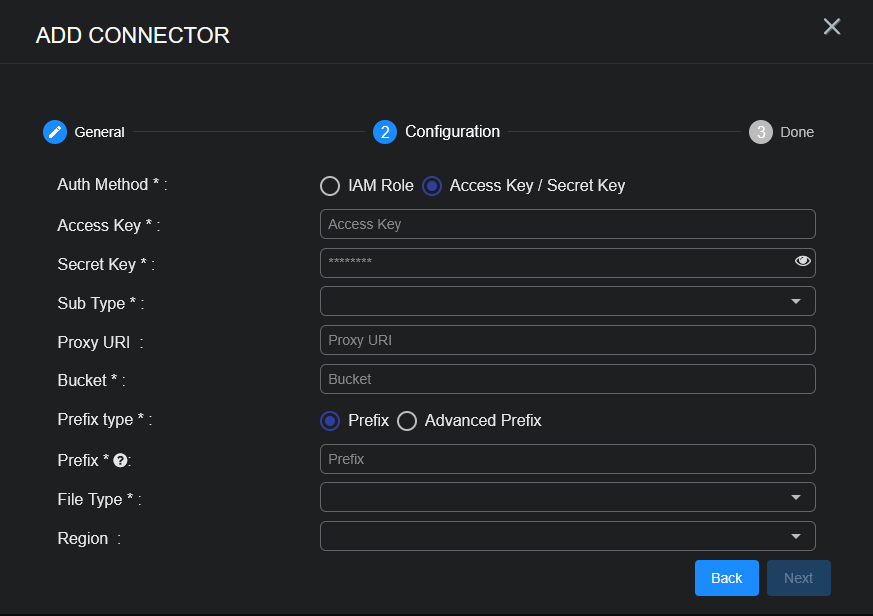Click the Back button
The image size is (873, 616).
pos(726,578)
